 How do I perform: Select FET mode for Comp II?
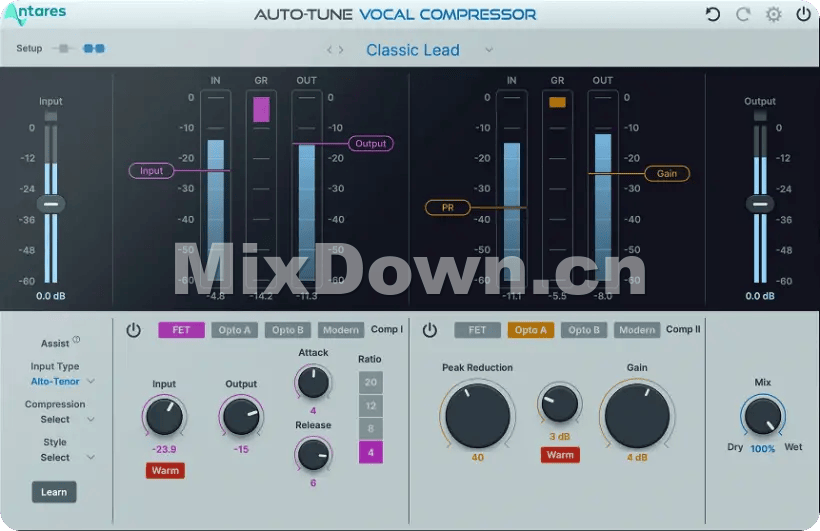(477, 330)
